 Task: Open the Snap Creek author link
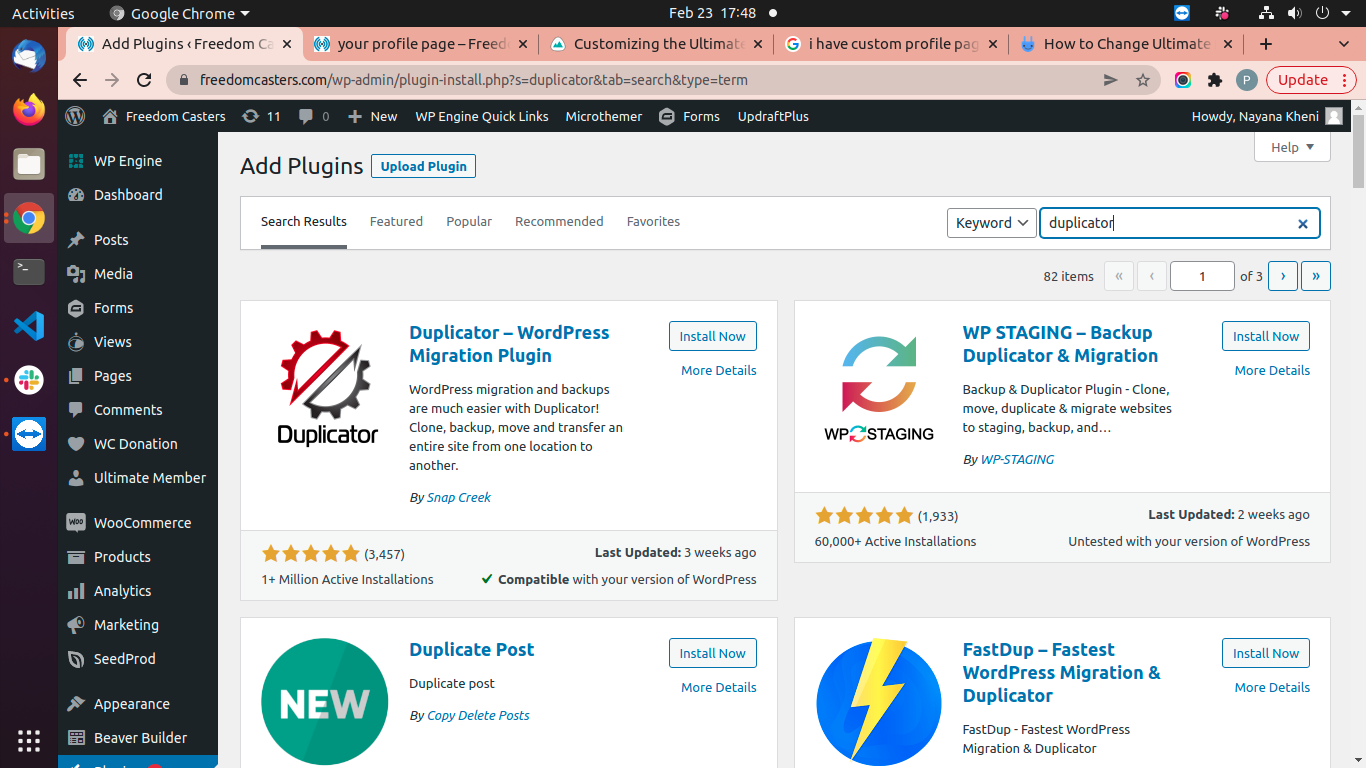pos(458,497)
